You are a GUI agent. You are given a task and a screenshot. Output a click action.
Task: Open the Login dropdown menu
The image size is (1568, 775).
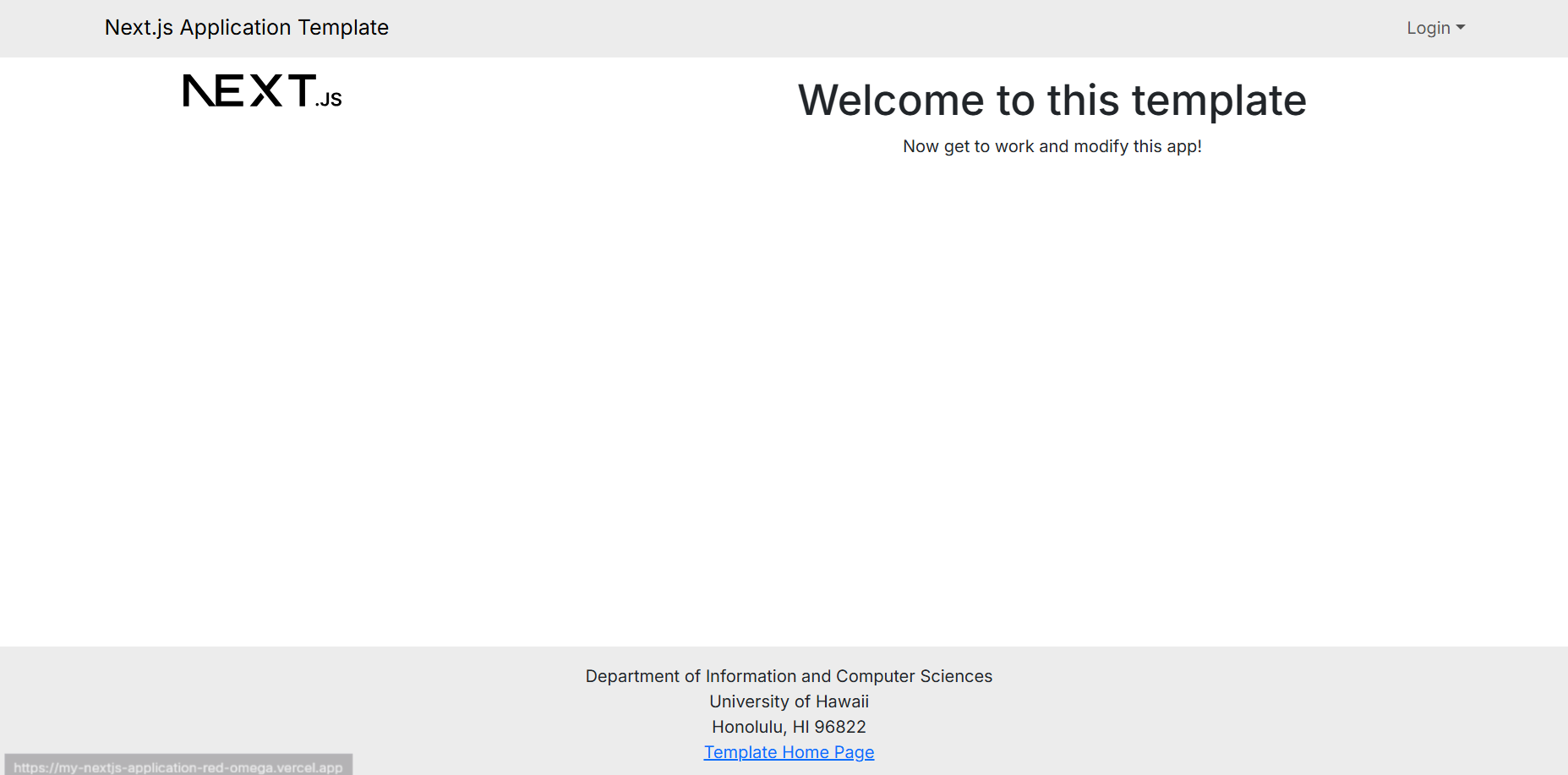click(x=1434, y=28)
